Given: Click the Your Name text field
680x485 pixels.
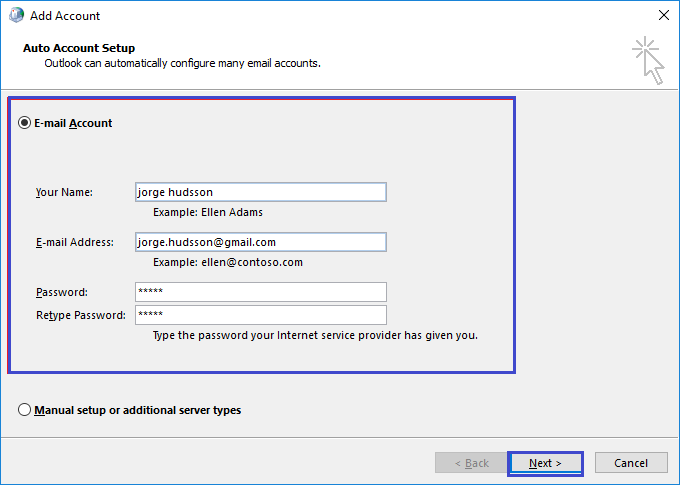Looking at the screenshot, I should 261,192.
